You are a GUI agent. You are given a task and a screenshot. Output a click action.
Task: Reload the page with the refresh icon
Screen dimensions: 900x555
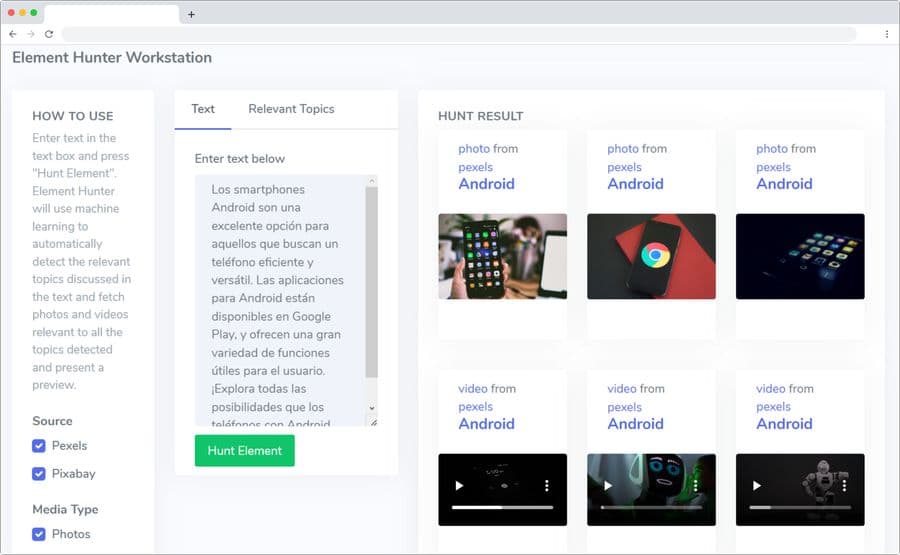click(x=49, y=34)
